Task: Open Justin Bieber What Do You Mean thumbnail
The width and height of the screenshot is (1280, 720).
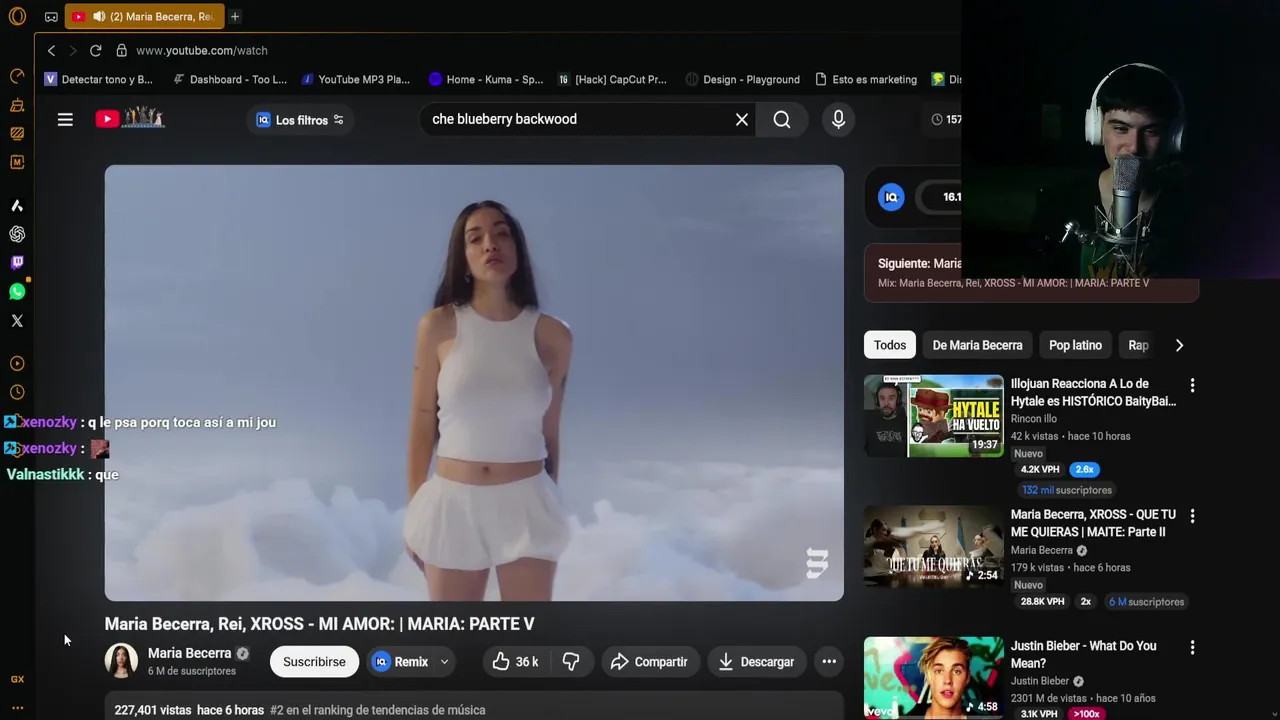Action: [x=934, y=678]
